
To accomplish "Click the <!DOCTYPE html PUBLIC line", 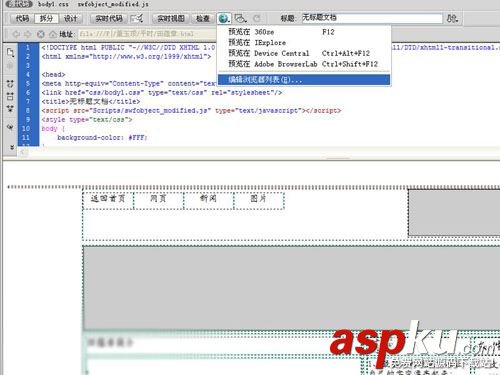I will [129, 48].
